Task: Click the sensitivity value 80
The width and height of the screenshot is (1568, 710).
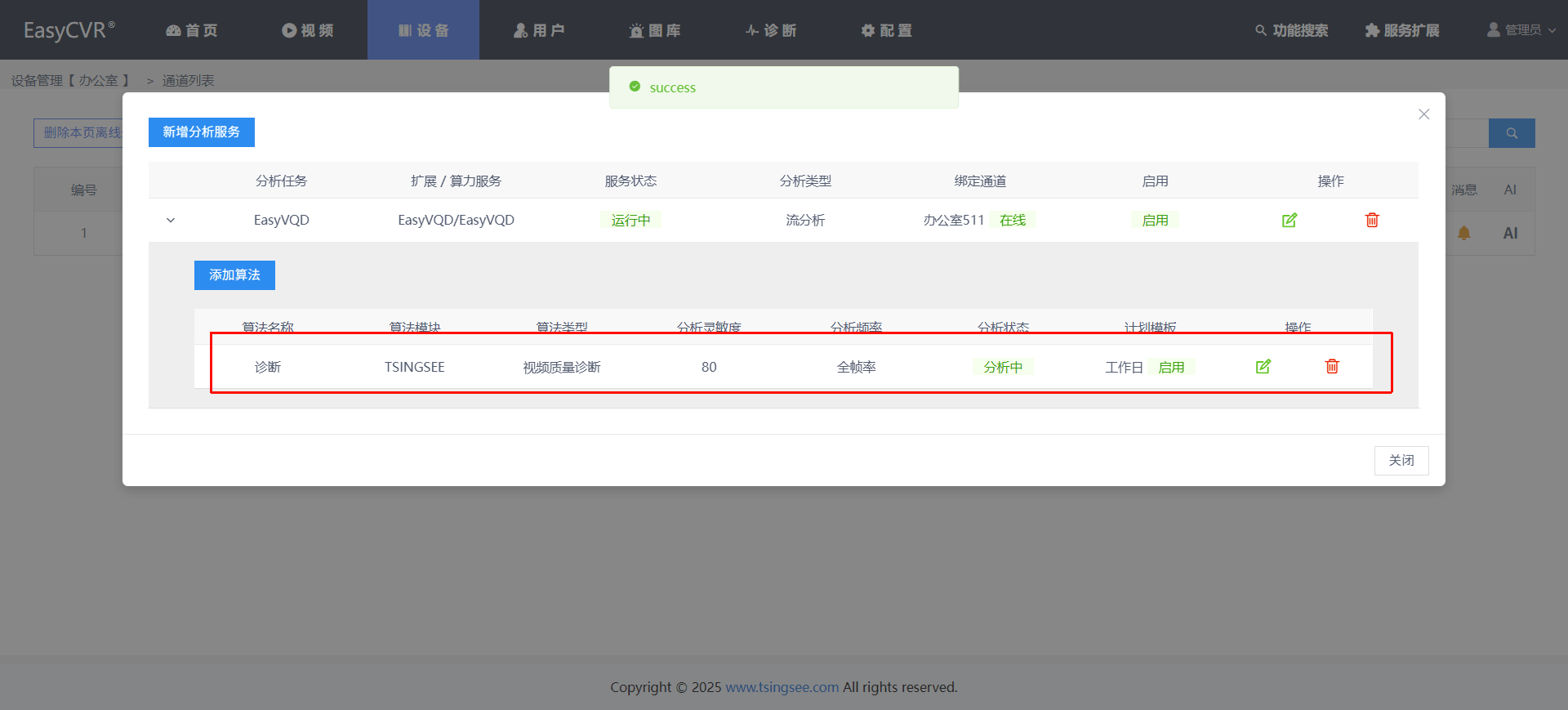Action: [709, 367]
